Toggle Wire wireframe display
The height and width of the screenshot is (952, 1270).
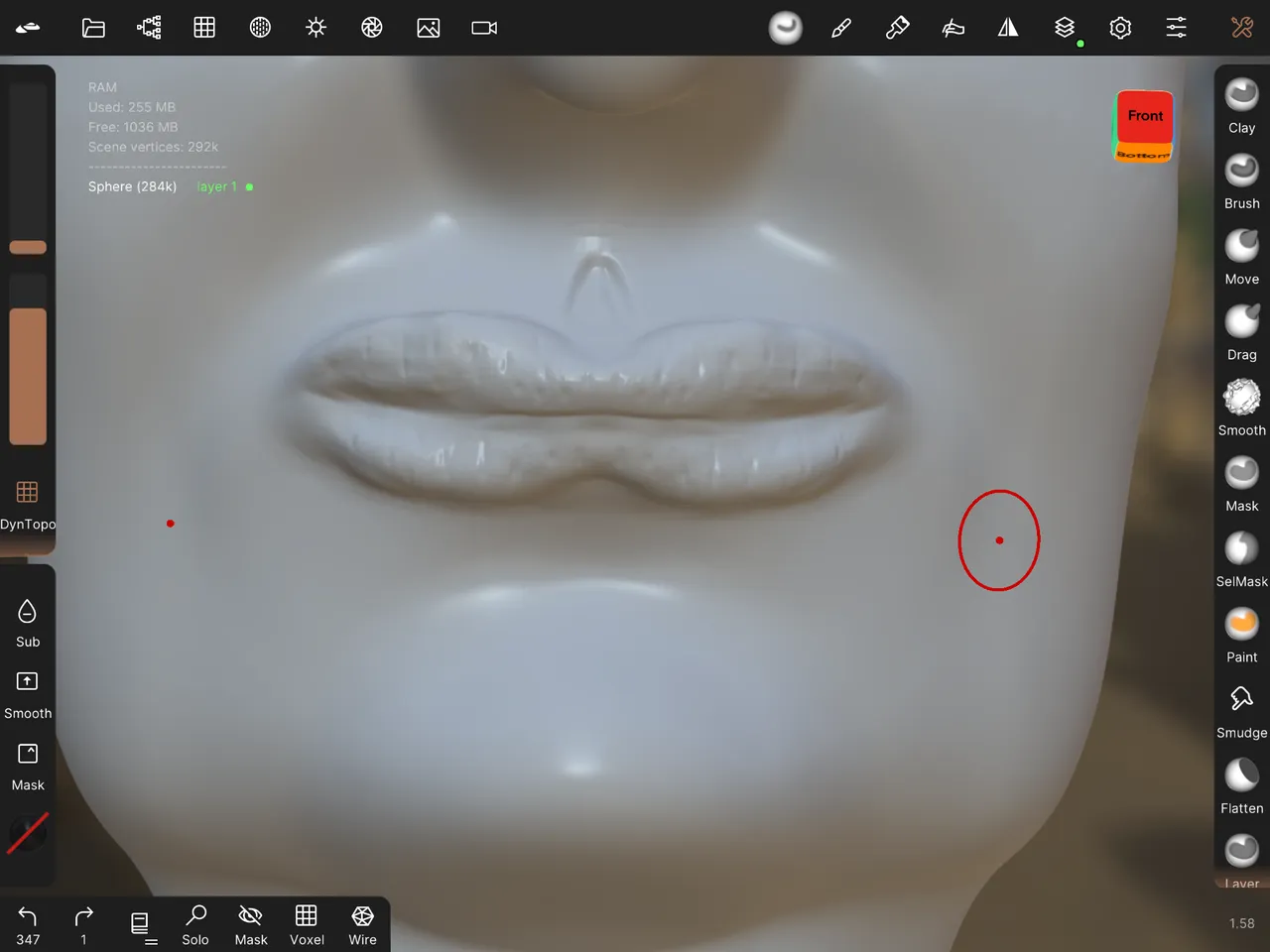pos(362,925)
